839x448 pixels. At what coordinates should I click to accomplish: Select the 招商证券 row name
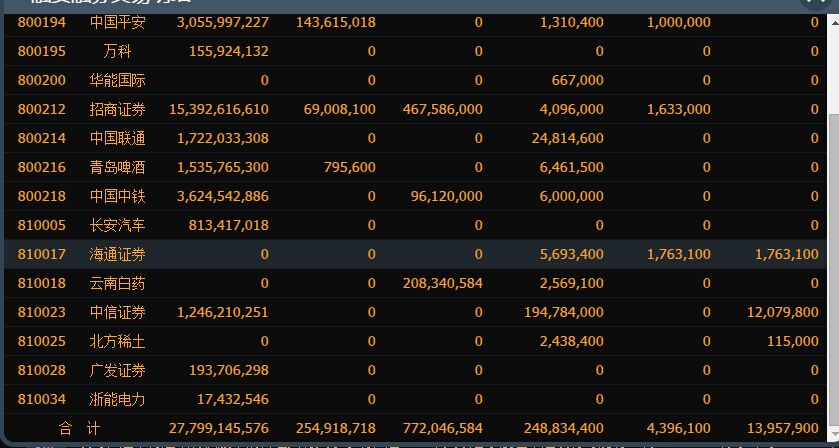coord(117,109)
